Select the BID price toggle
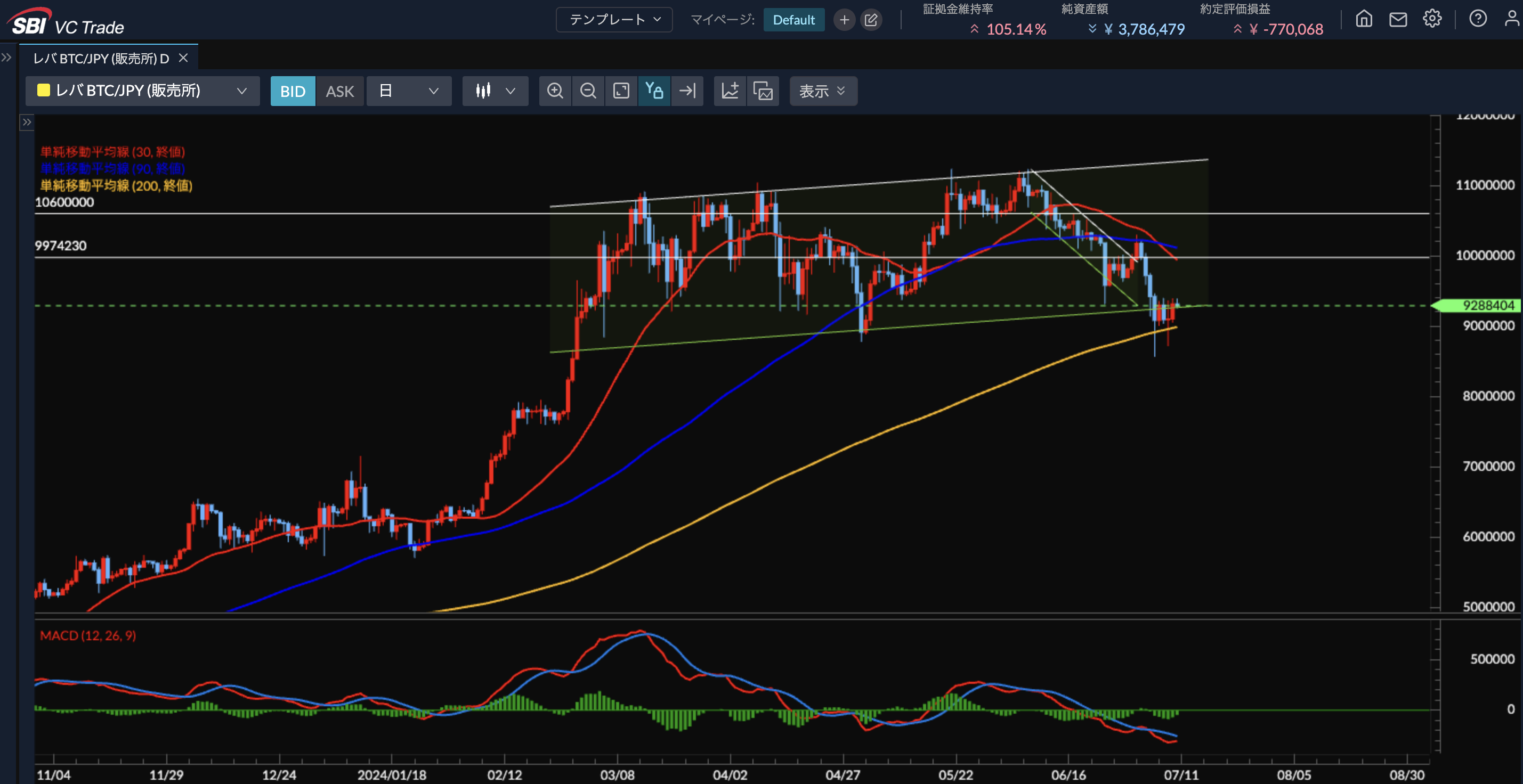This screenshot has width=1523, height=784. coord(293,91)
